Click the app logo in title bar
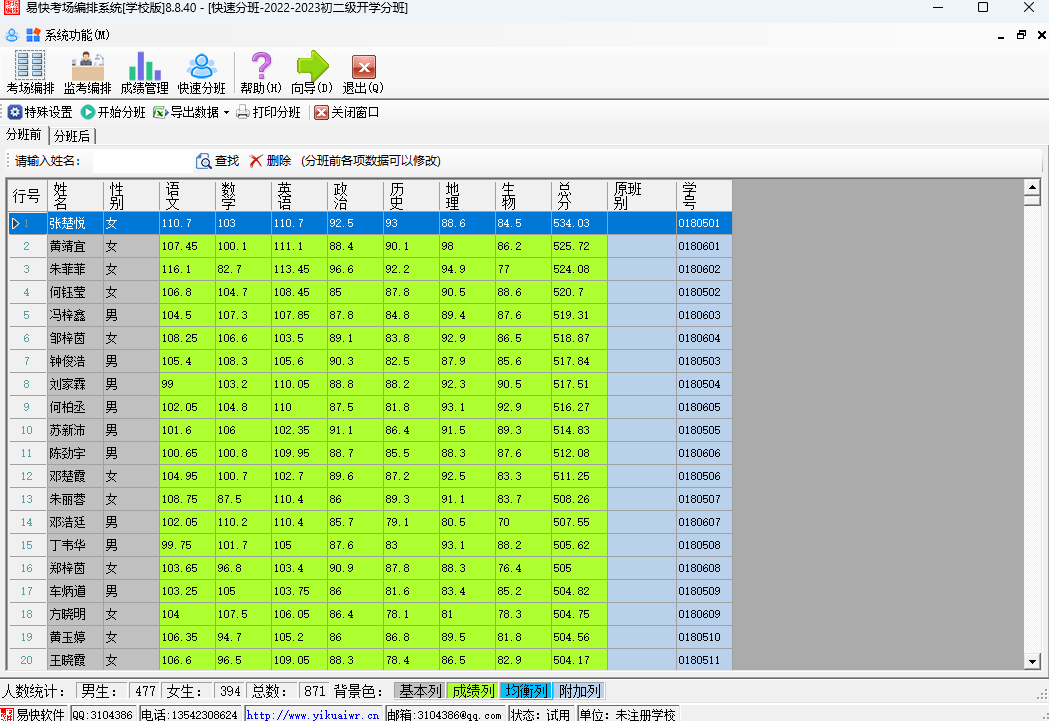Image resolution: width=1049 pixels, height=721 pixels. (11, 7)
